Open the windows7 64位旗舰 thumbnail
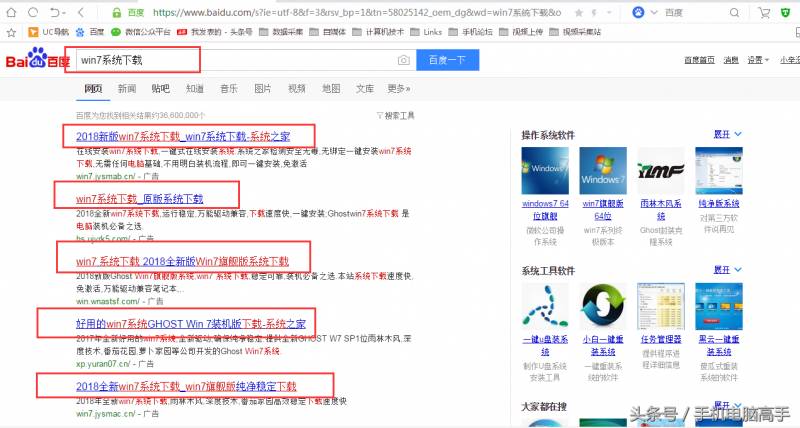Image resolution: width=800 pixels, height=428 pixels. click(545, 171)
